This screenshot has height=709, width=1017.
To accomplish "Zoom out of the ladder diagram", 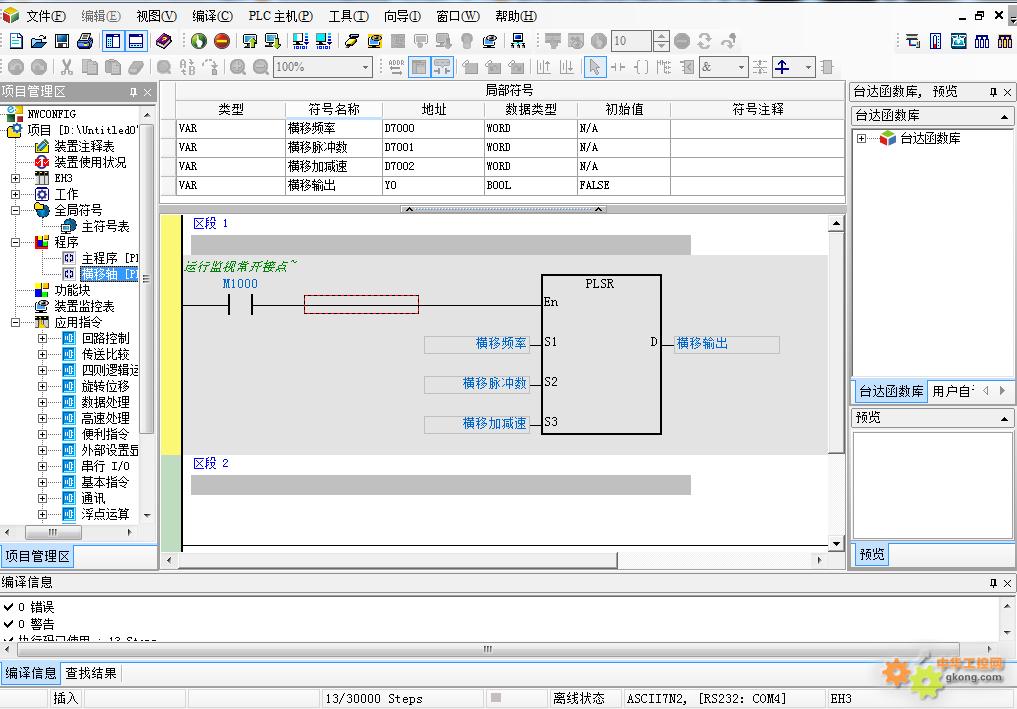I will (x=261, y=67).
